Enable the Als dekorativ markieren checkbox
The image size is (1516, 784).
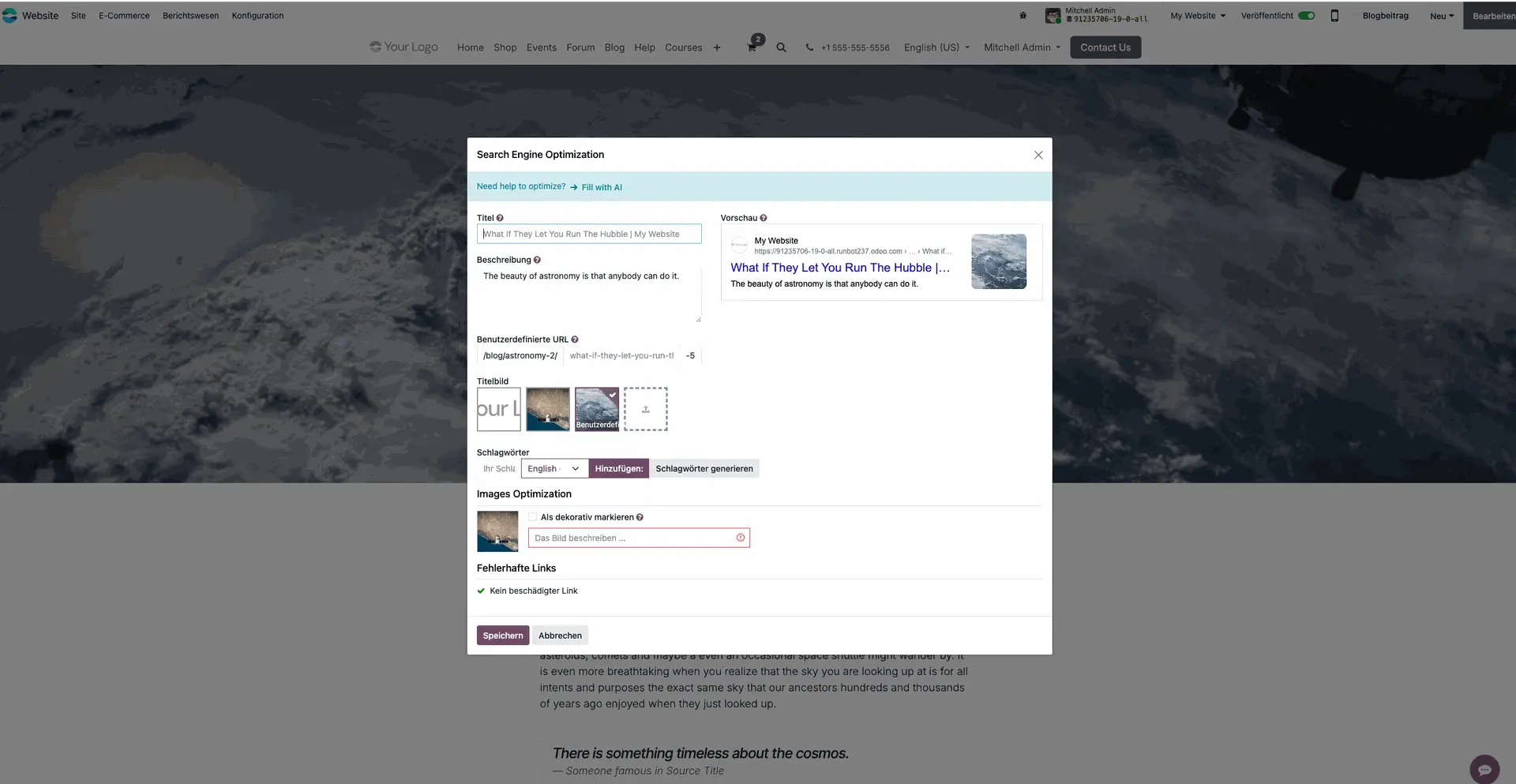(x=533, y=516)
